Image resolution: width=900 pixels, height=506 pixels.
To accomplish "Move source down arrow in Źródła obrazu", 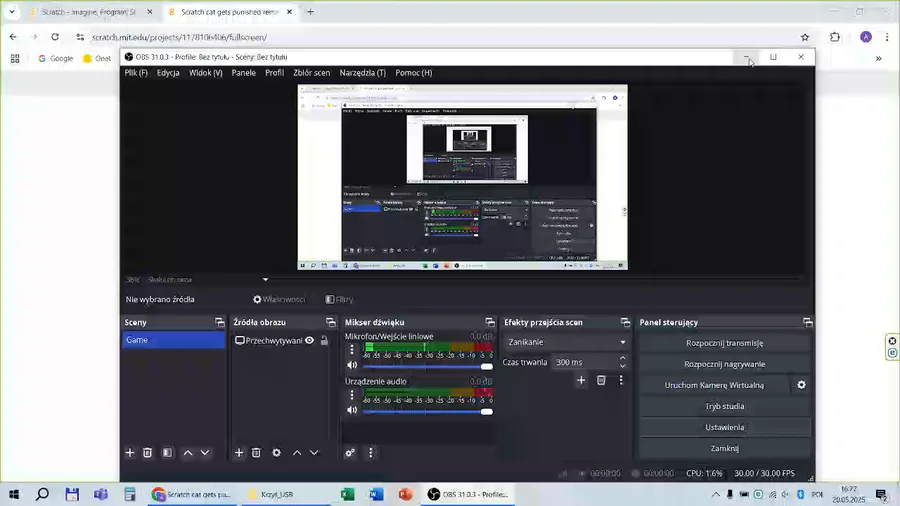I will (x=314, y=453).
